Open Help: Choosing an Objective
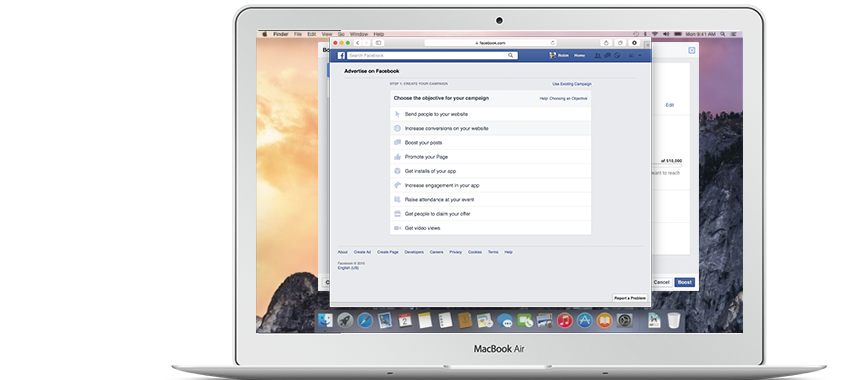This screenshot has height=380, width=850. 563,99
